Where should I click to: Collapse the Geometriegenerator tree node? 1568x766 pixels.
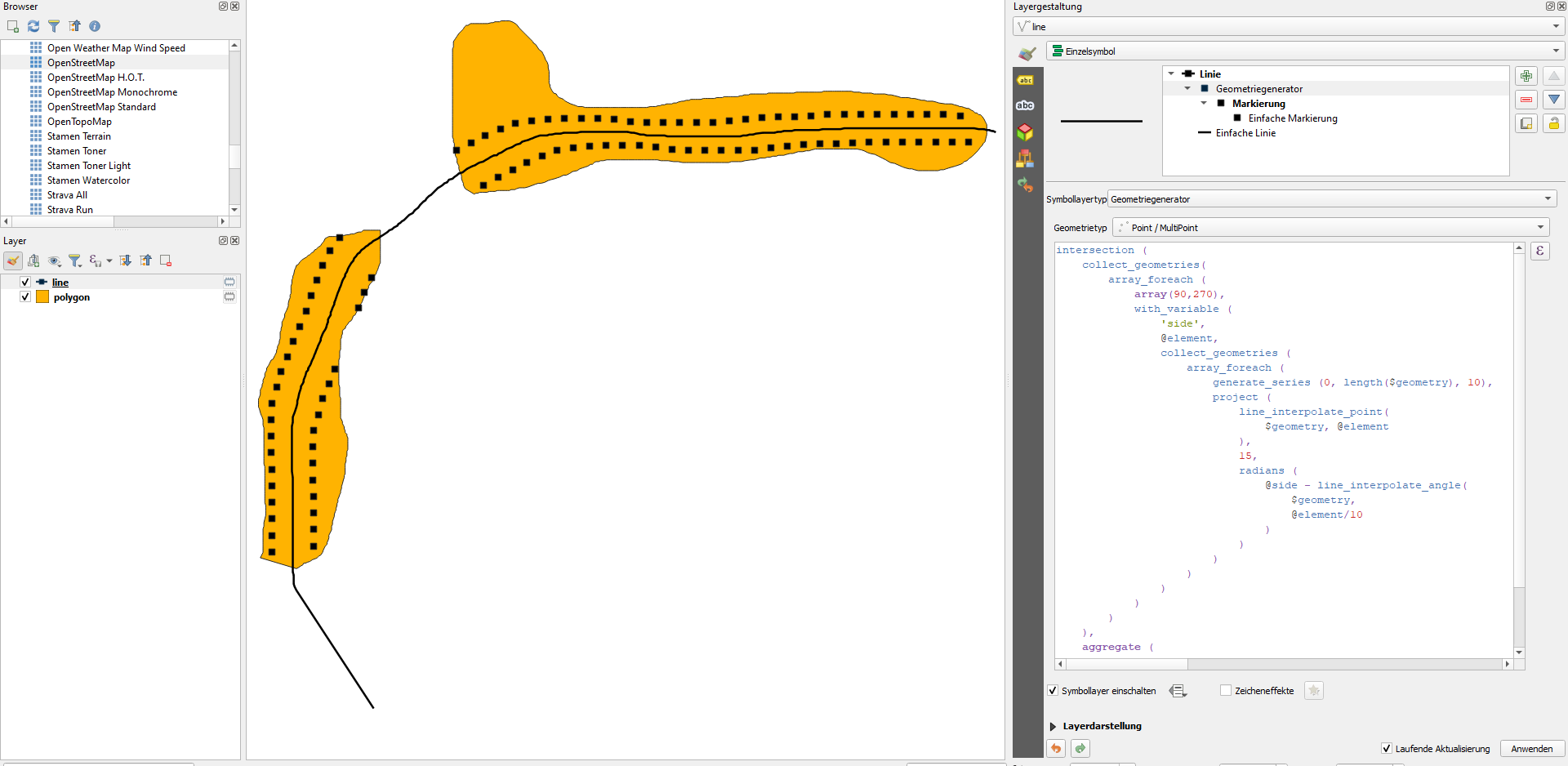[x=1187, y=89]
